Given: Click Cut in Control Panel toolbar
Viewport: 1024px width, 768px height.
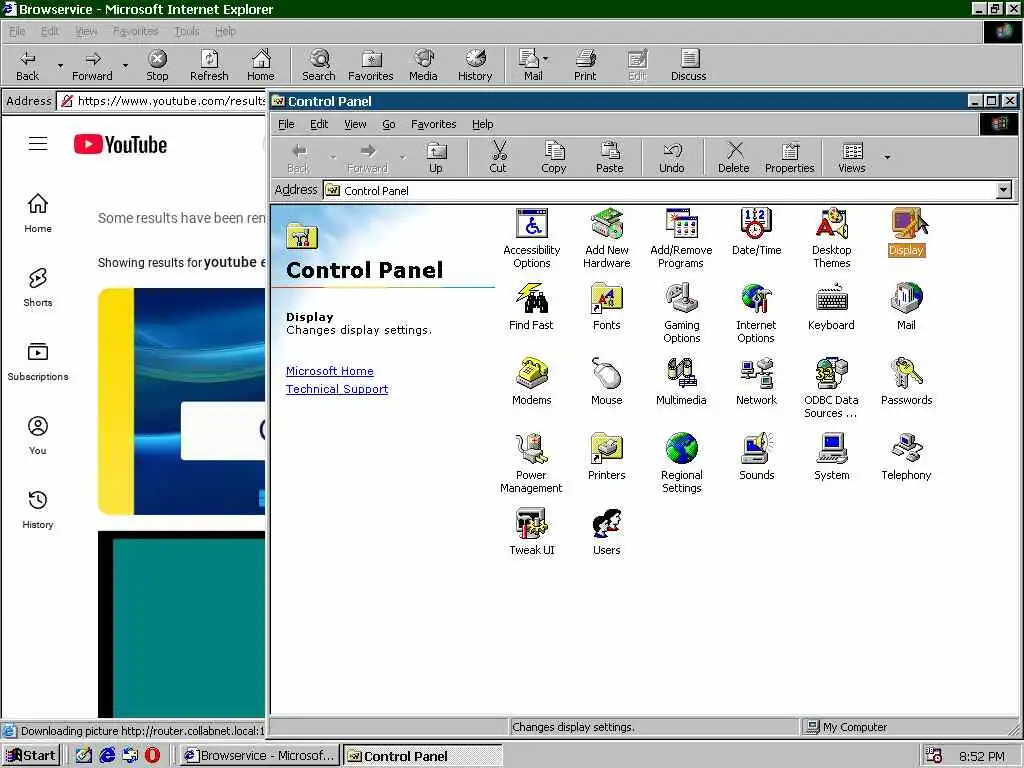Looking at the screenshot, I should coord(498,157).
